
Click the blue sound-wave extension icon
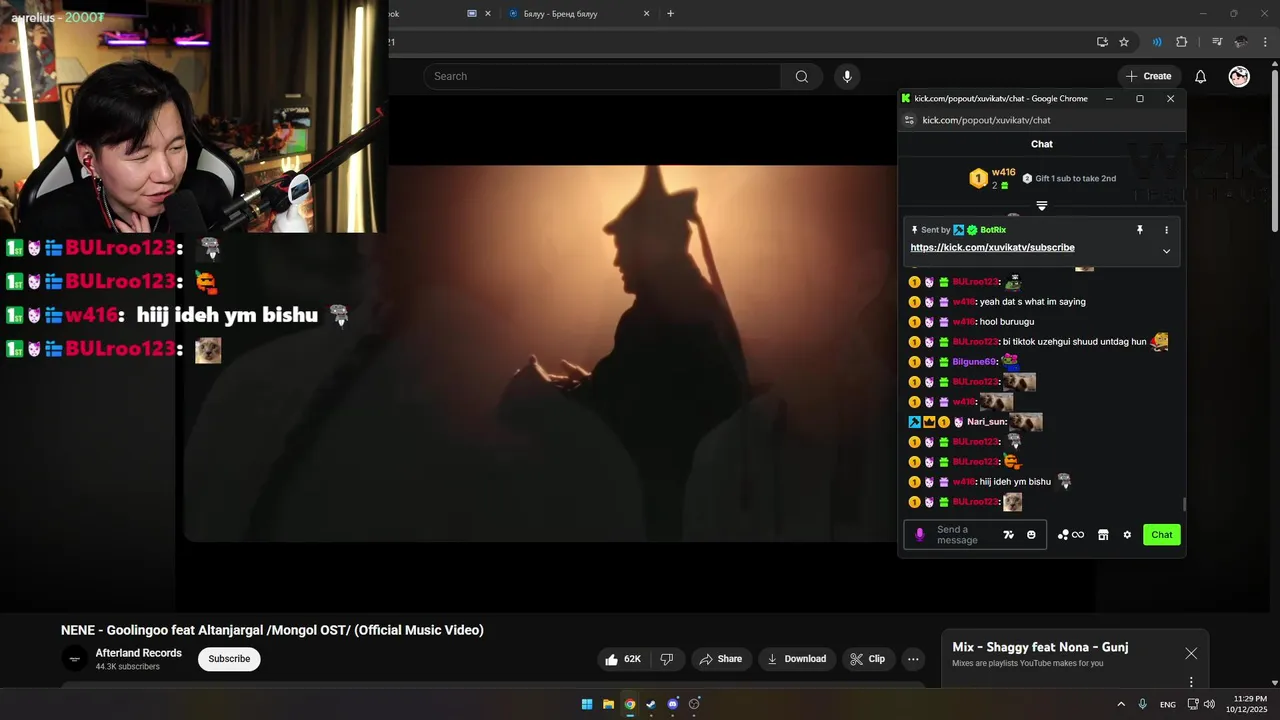coord(1157,42)
